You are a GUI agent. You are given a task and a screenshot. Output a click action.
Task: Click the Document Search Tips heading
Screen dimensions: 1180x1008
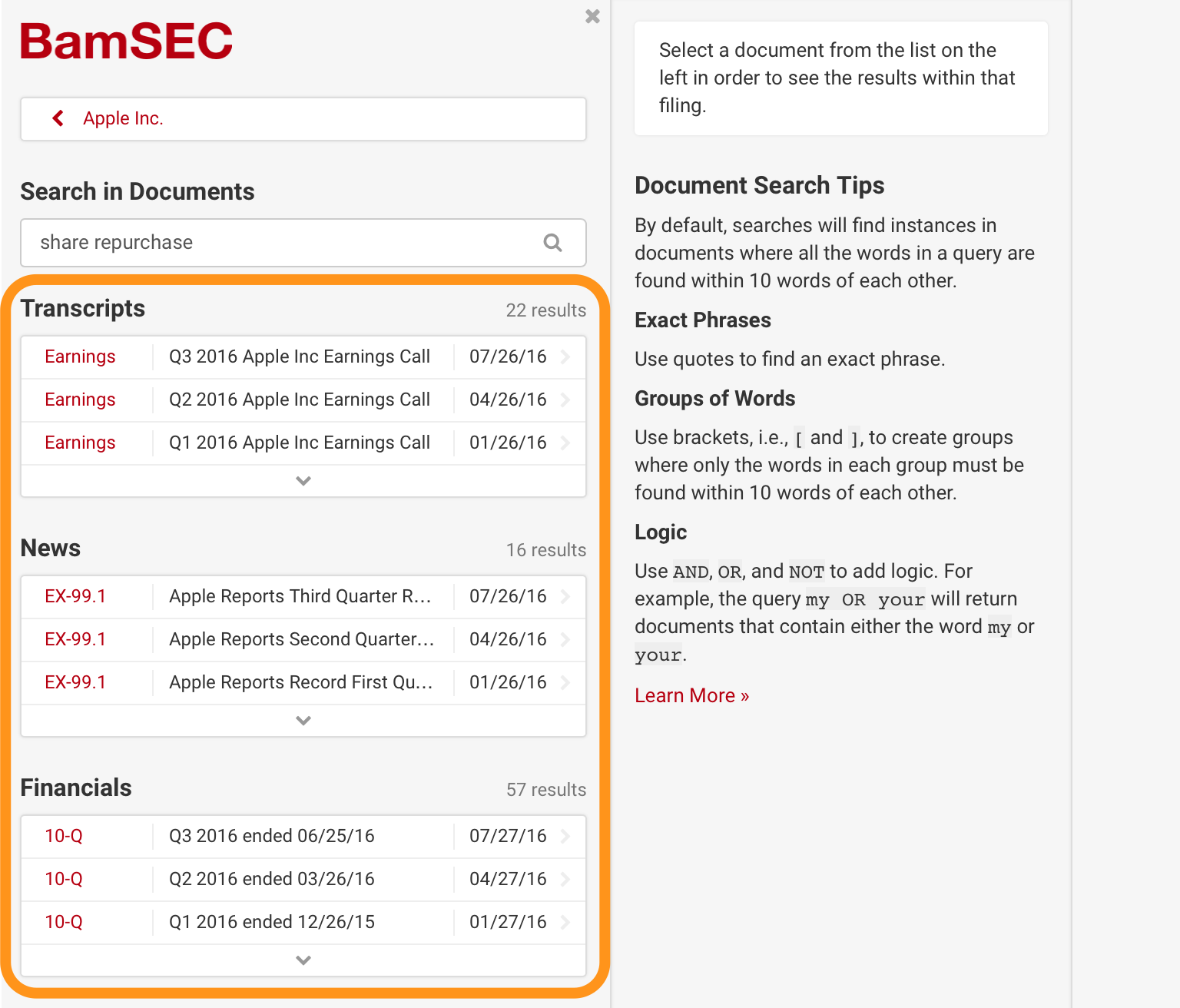(759, 186)
